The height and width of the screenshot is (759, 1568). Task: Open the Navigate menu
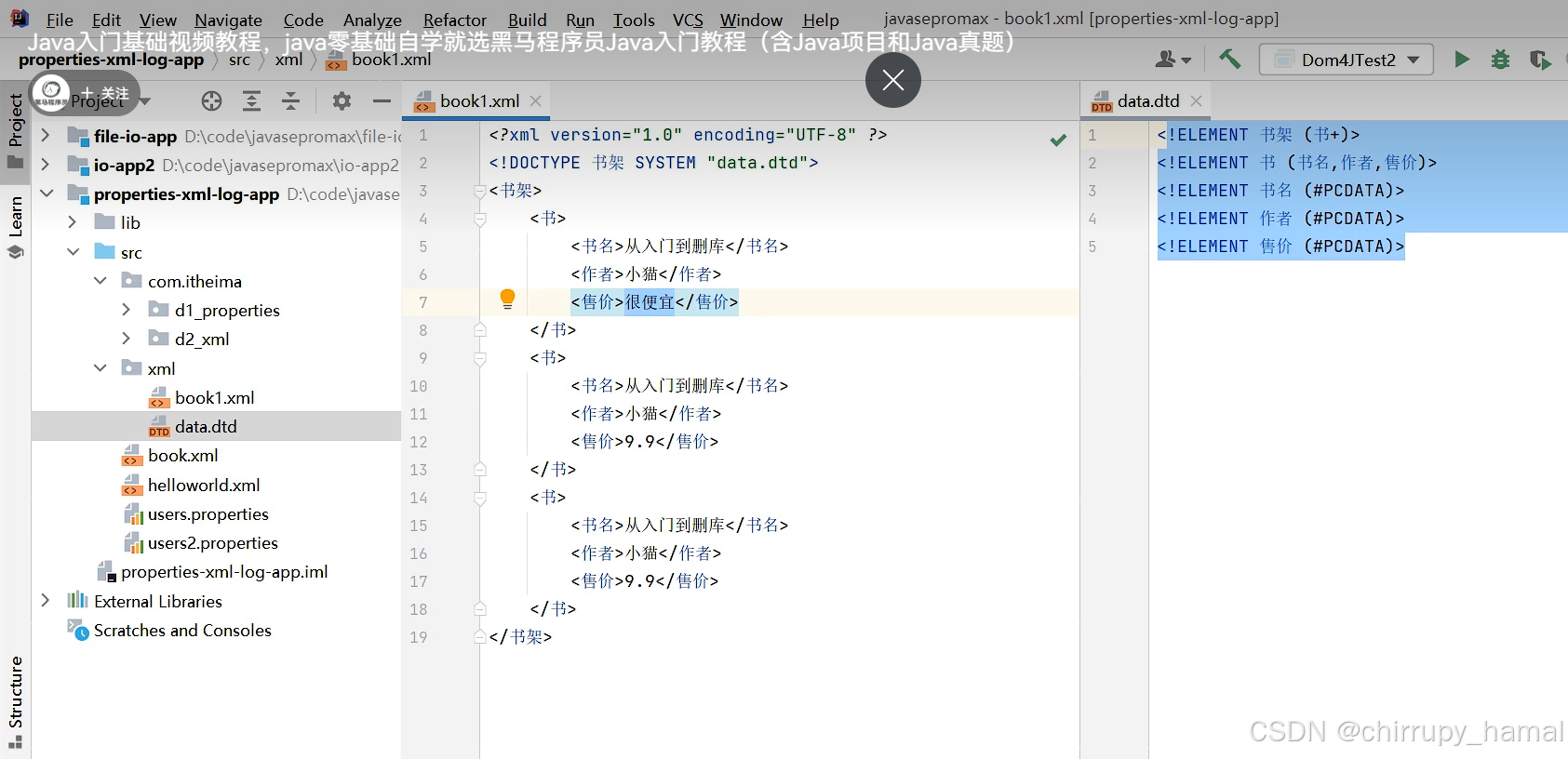228,20
